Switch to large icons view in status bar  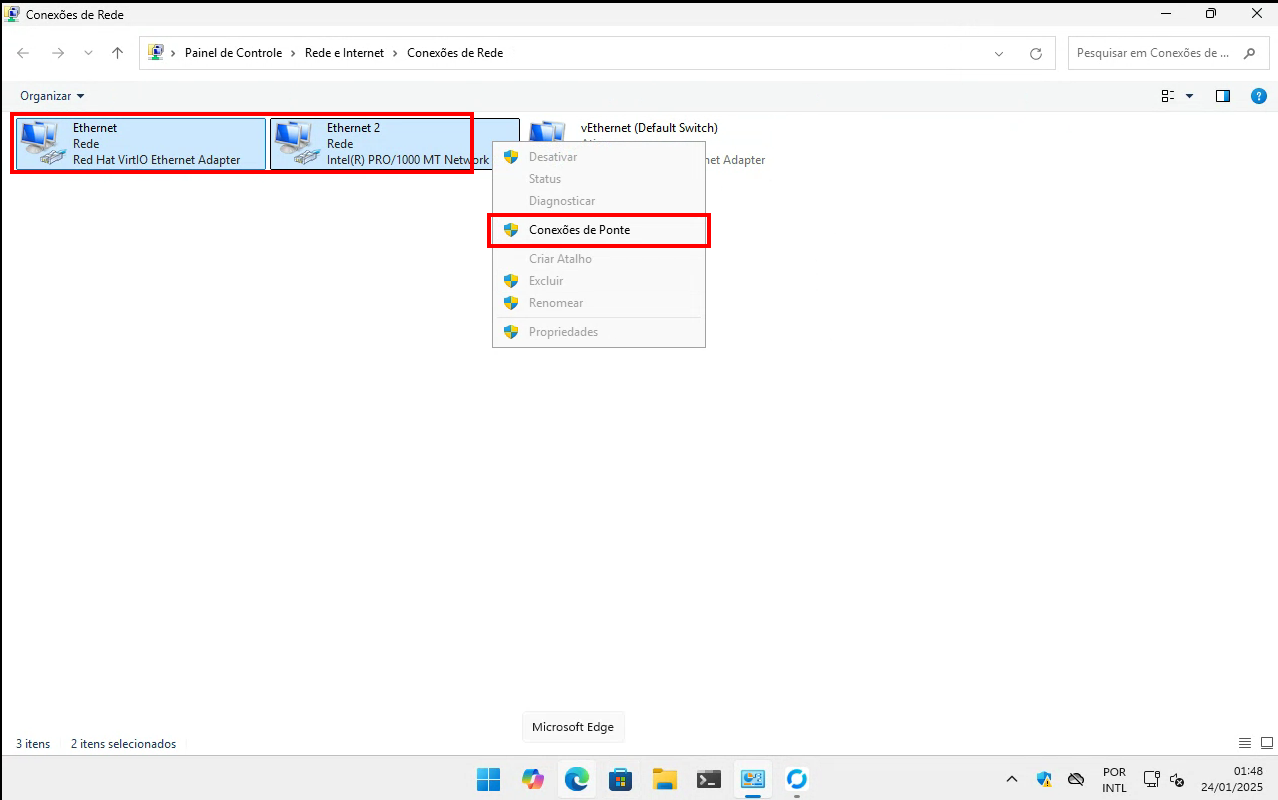[1266, 744]
